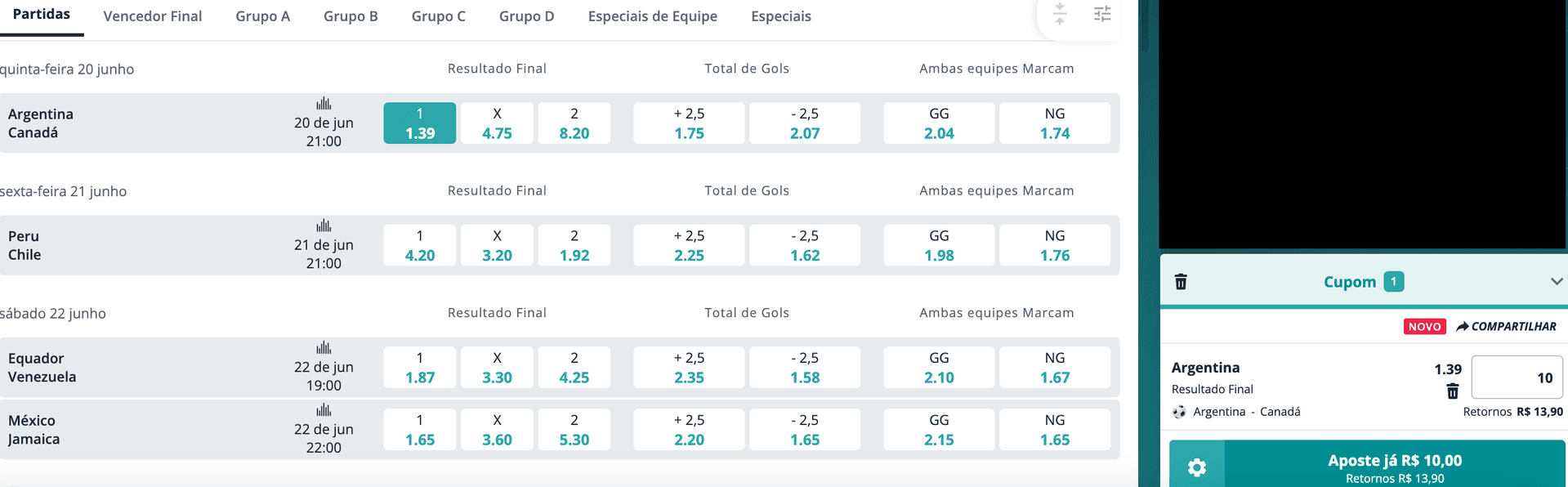Open statistics icon for Argentina Canadá match
Screen dimensions: 1568x487
click(x=324, y=104)
